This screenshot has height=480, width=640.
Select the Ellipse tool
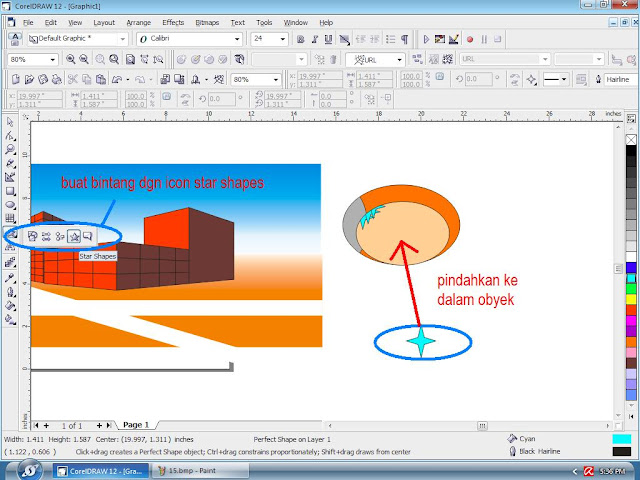pyautogui.click(x=10, y=205)
